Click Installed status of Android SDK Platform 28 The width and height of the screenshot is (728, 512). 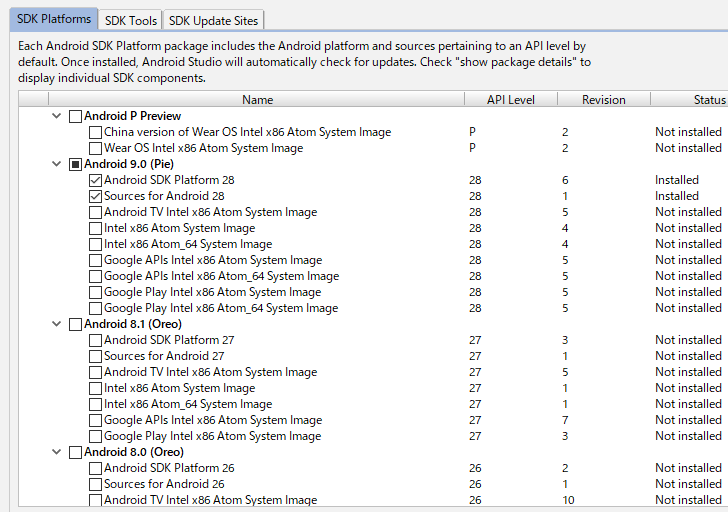click(x=676, y=180)
